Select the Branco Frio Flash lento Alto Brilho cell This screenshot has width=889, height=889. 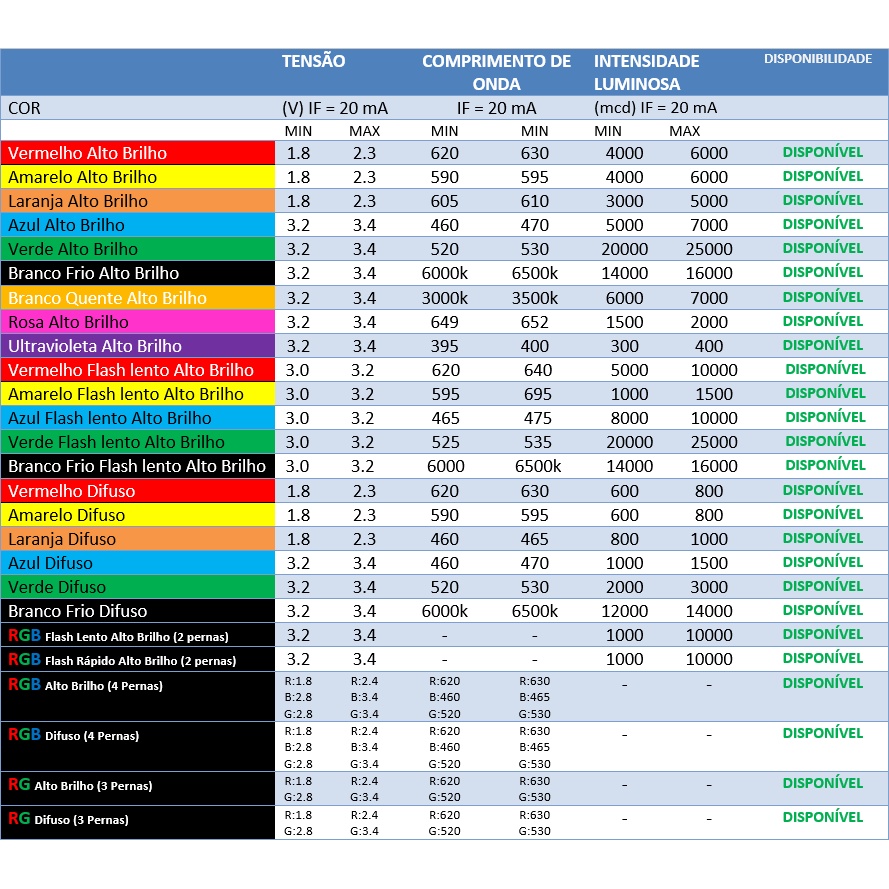tap(138, 466)
